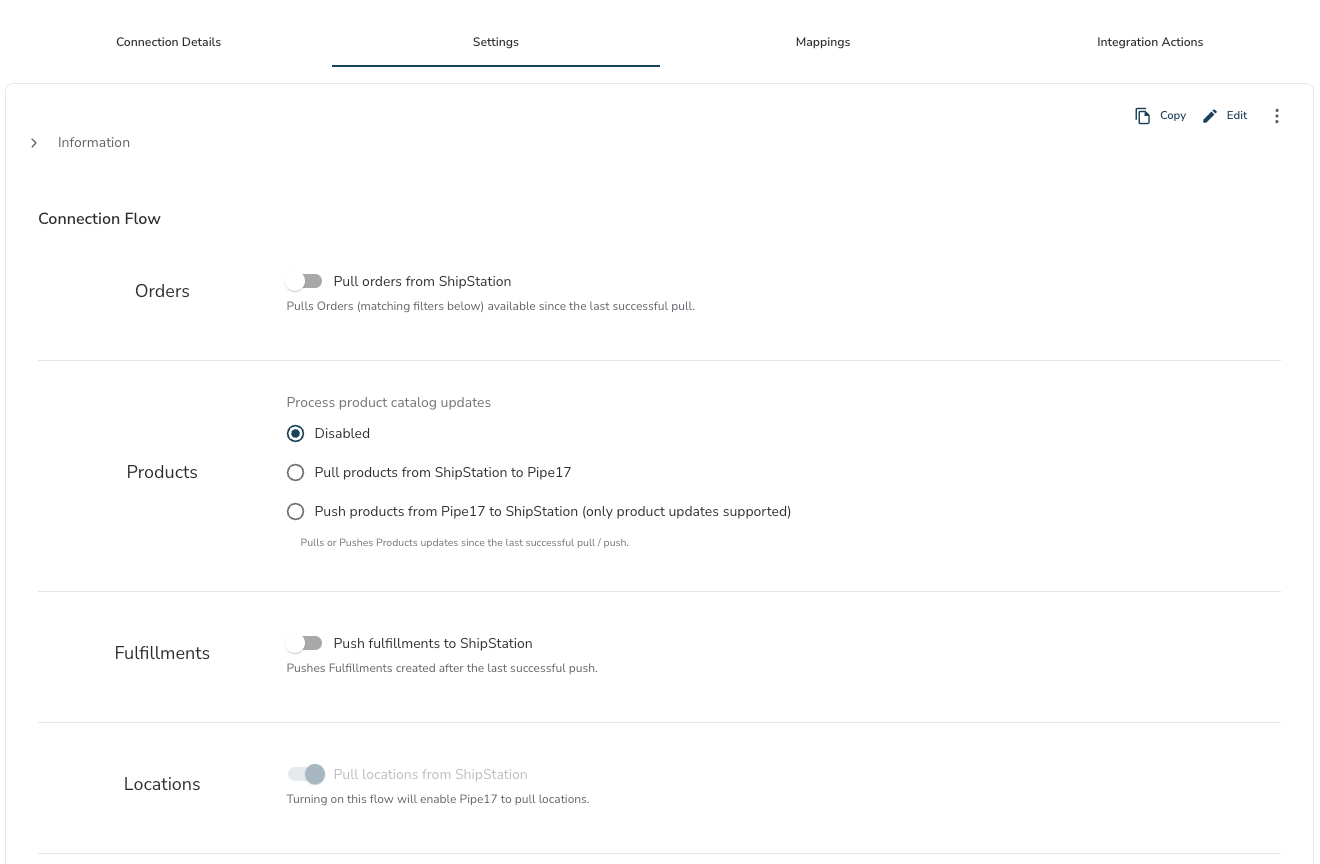Select Pull products from ShipStation to Pipe17
Screen dimensions: 1320x864
coord(295,473)
